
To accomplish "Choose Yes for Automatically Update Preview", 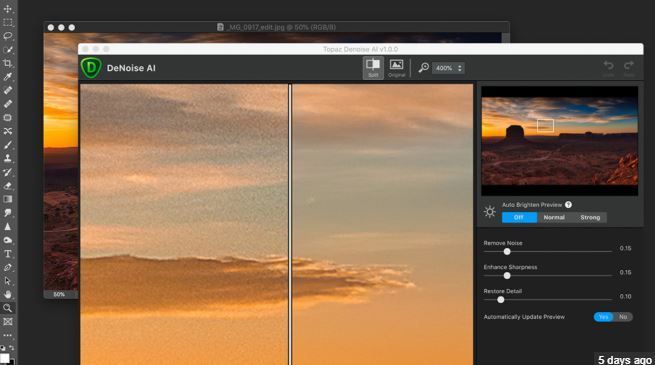I will point(603,317).
